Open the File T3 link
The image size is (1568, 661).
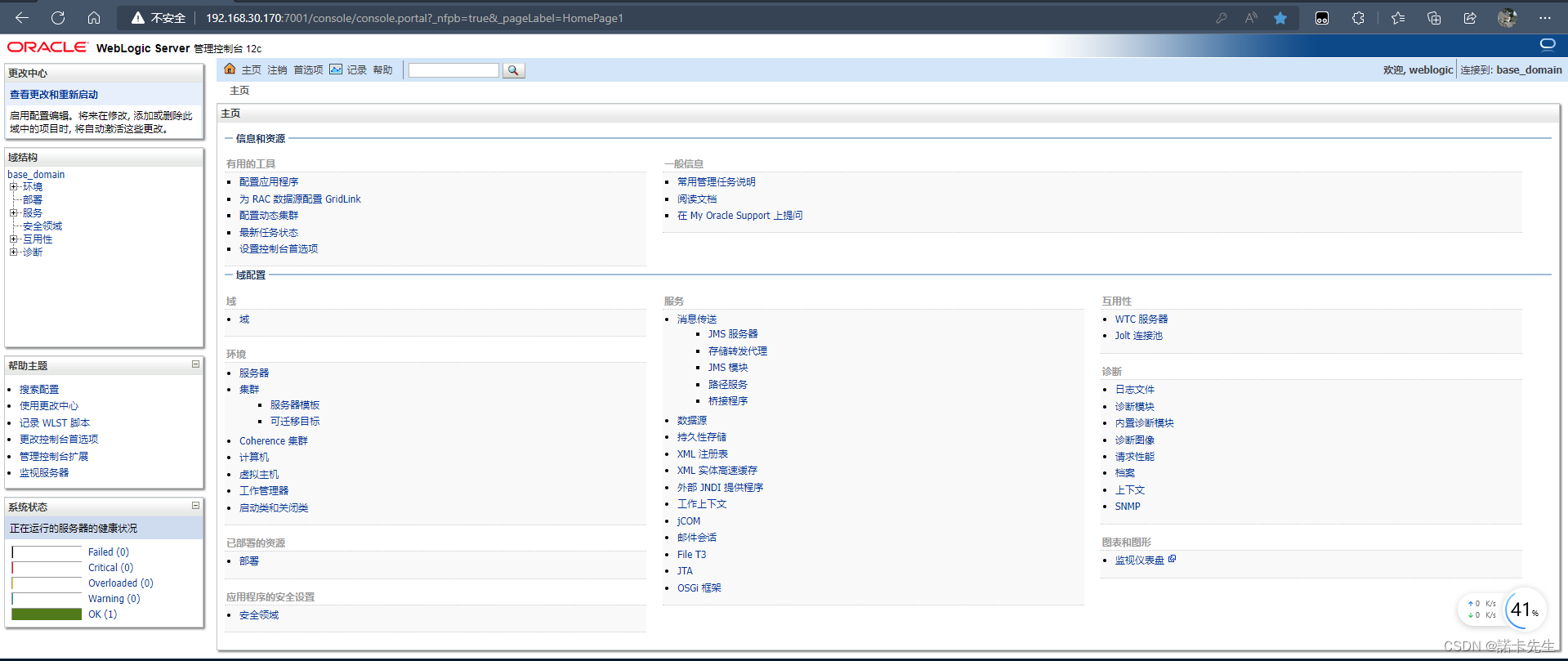pyautogui.click(x=691, y=555)
